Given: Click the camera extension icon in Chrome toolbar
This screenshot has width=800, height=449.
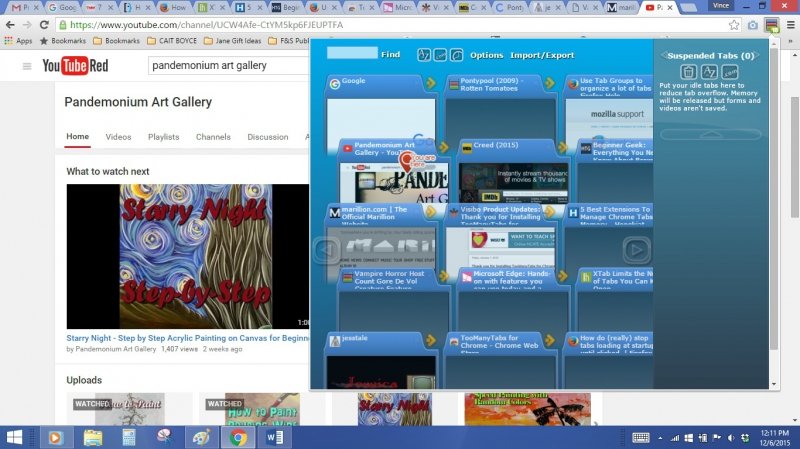Looking at the screenshot, I should click(753, 25).
